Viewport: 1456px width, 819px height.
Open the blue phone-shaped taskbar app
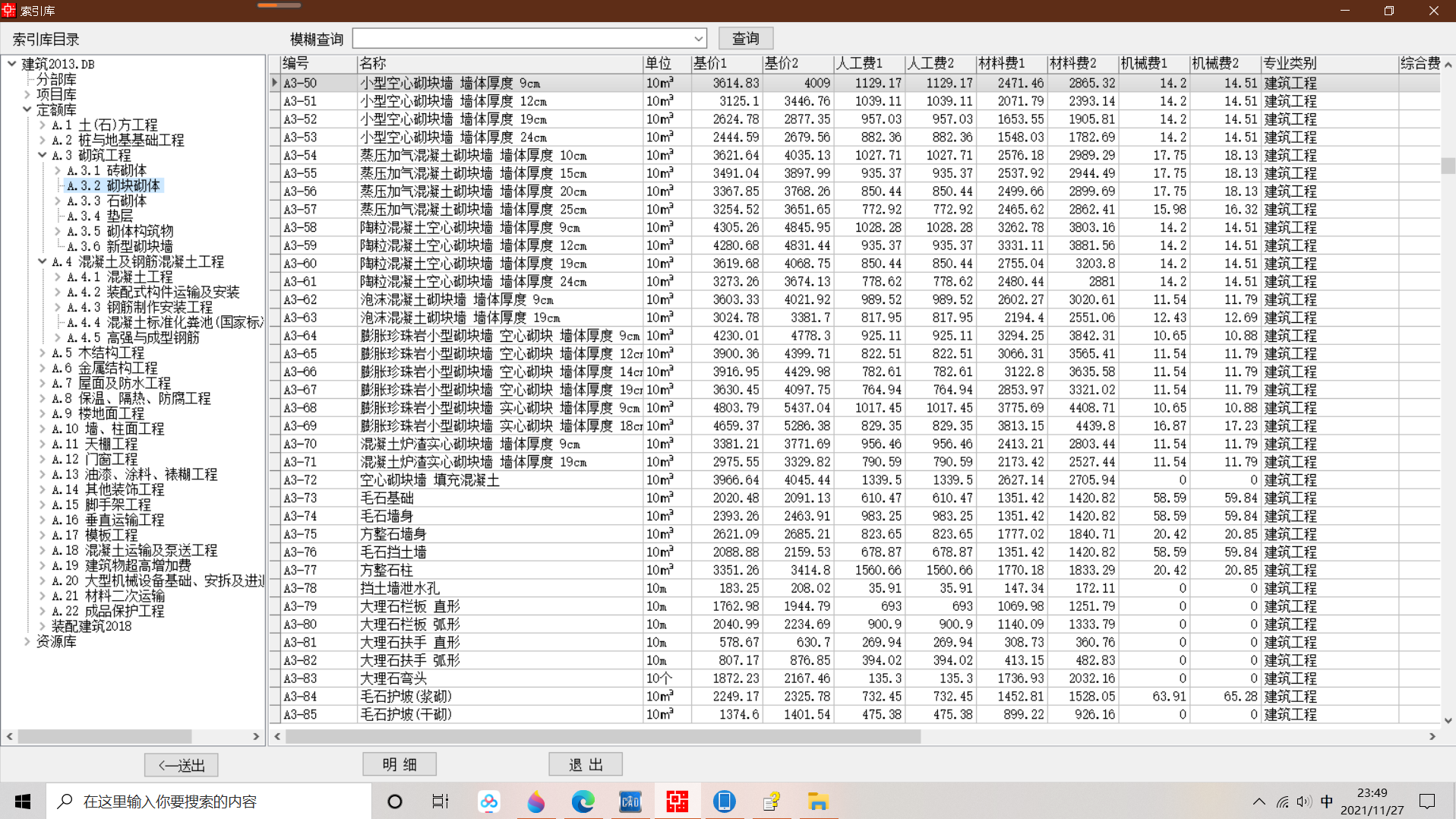pyautogui.click(x=725, y=801)
